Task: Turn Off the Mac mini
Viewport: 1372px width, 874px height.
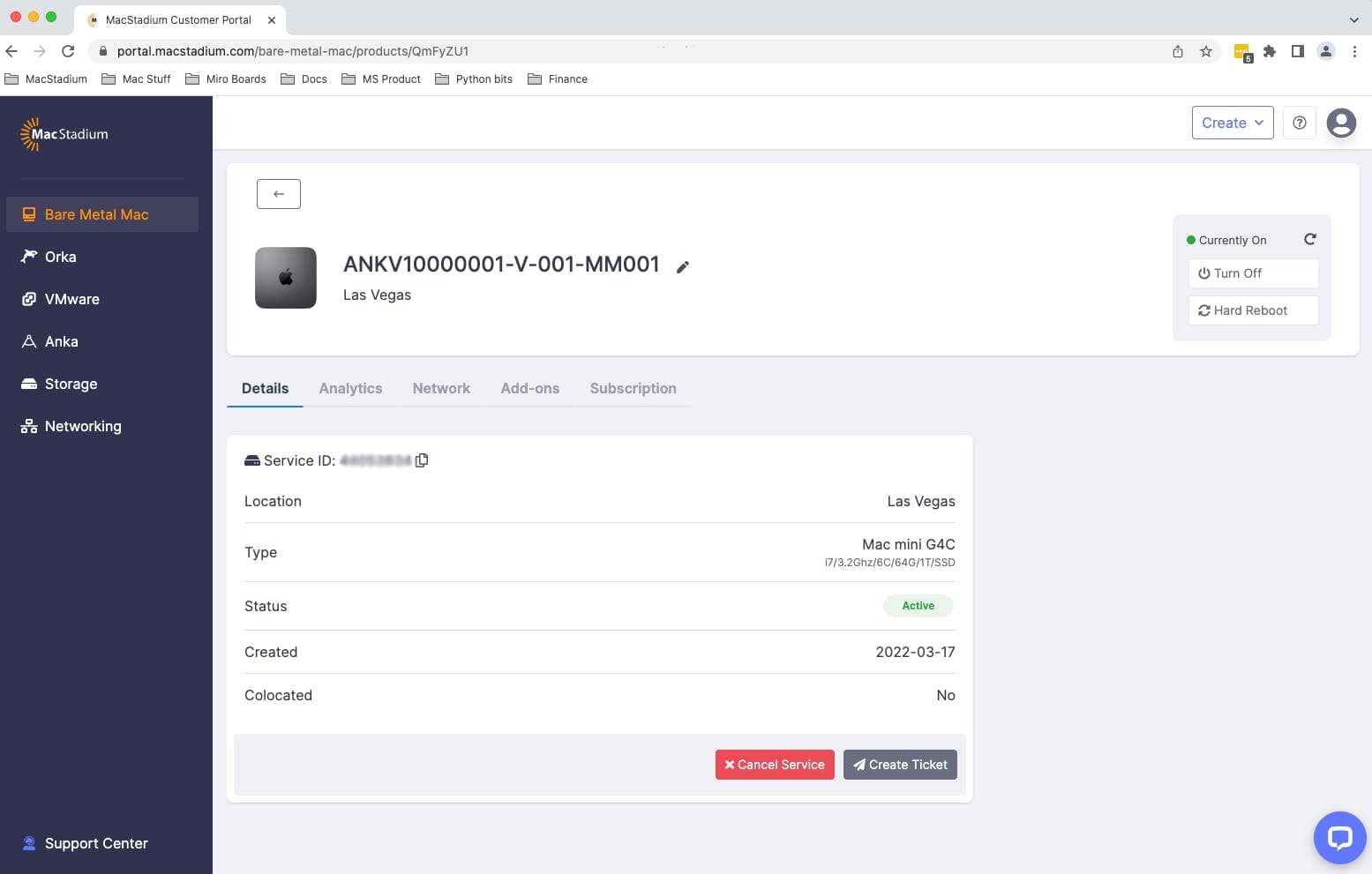Action: point(1253,273)
